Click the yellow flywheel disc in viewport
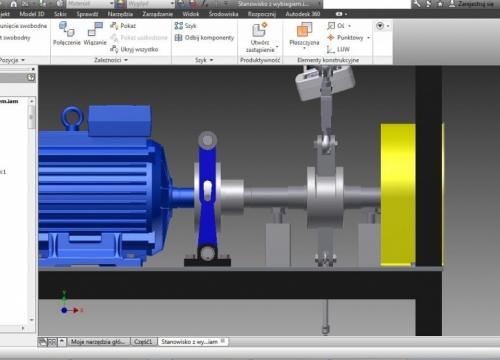Image resolution: width=500 pixels, height=360 pixels. [398, 195]
